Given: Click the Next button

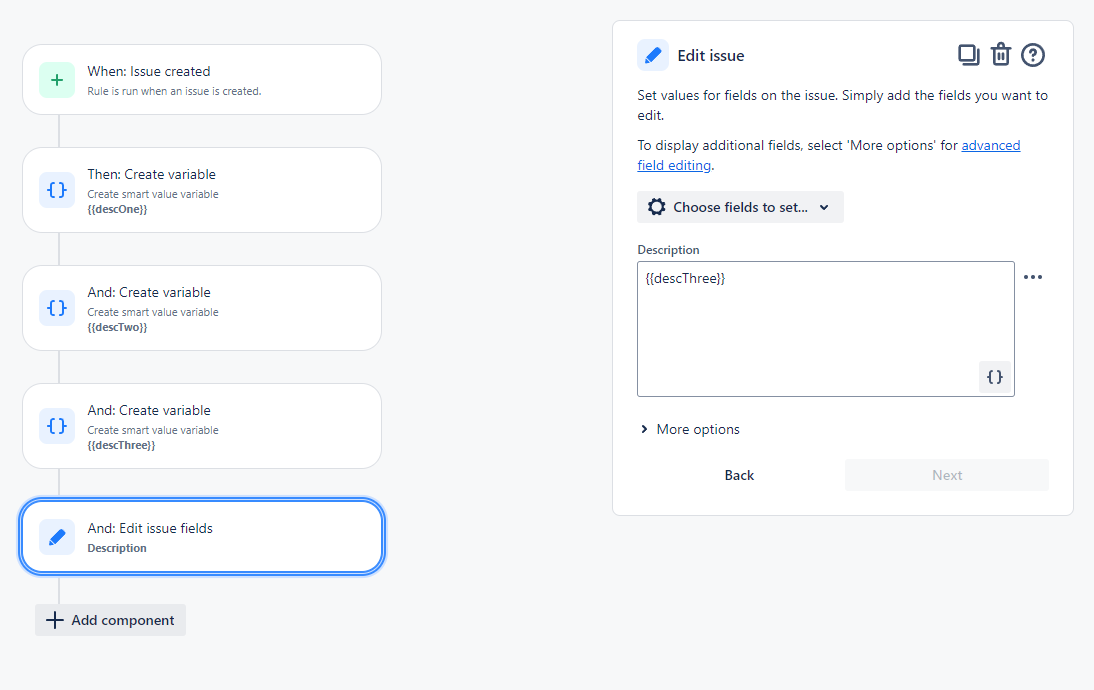Looking at the screenshot, I should 947,475.
